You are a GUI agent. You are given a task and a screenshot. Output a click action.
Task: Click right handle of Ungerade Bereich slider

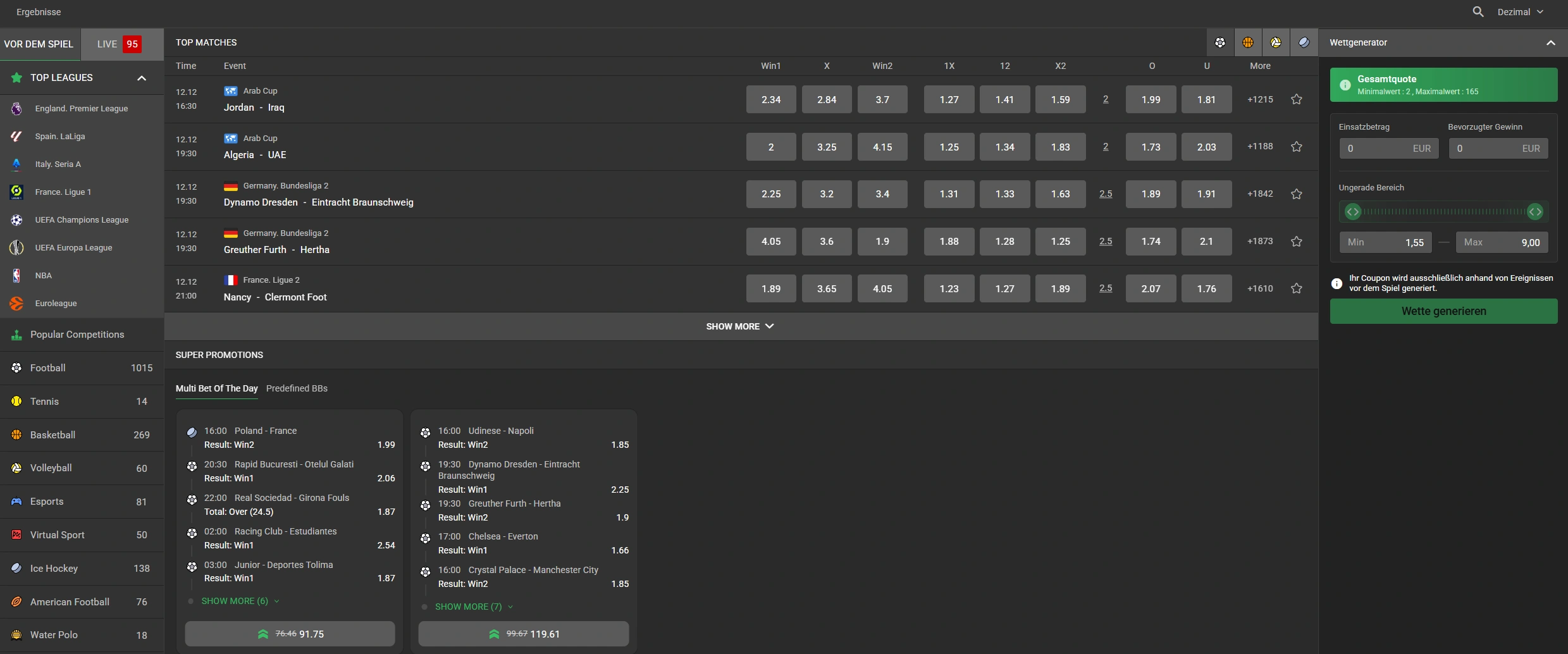tap(1535, 212)
